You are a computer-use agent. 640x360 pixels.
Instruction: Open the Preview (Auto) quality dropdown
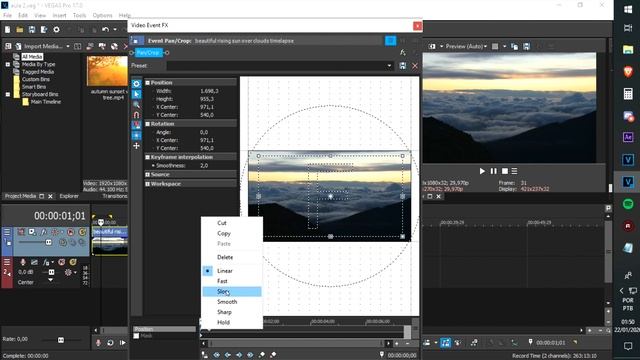point(466,47)
